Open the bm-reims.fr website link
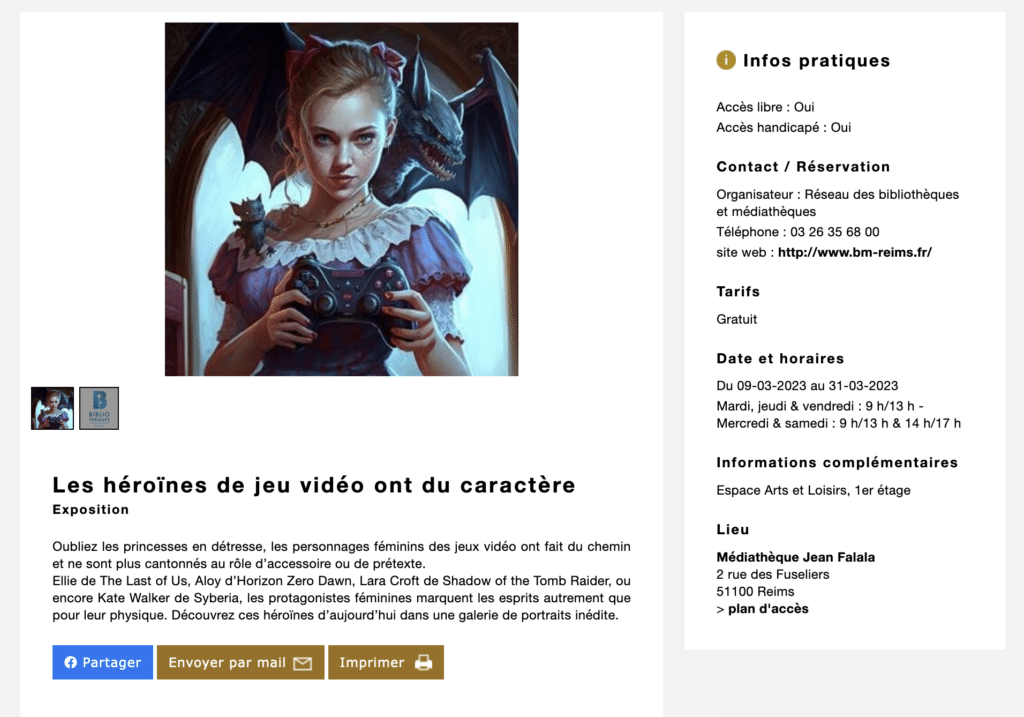 (855, 252)
